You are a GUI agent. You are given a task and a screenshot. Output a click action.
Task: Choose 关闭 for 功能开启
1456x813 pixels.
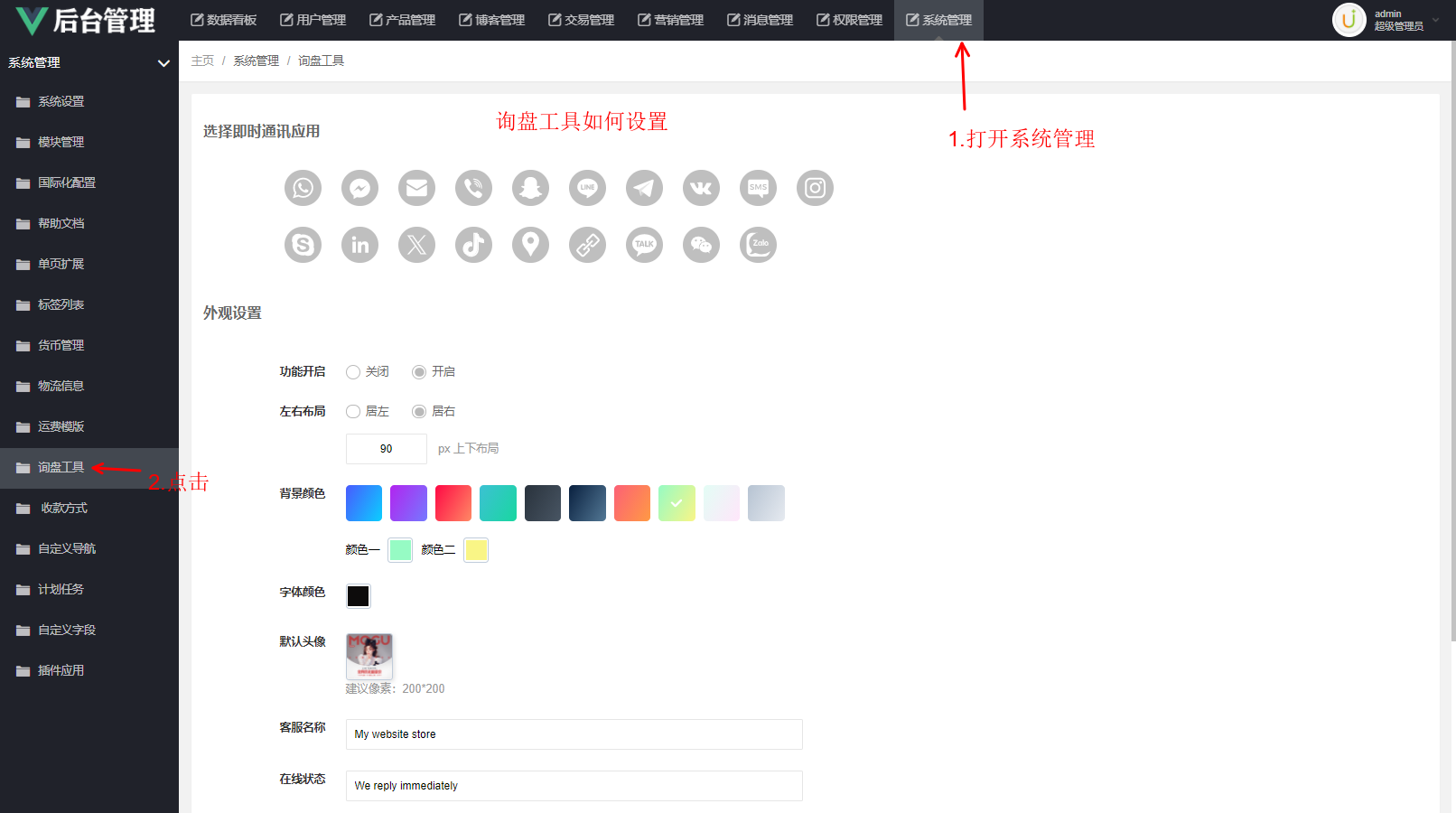coord(353,372)
